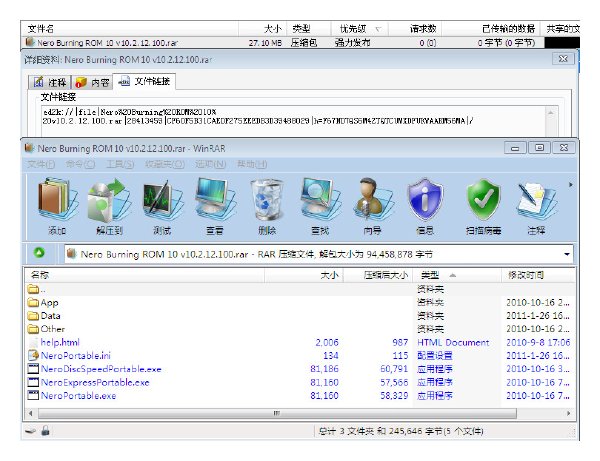Click the 文件名 column header in top list

coord(130,29)
